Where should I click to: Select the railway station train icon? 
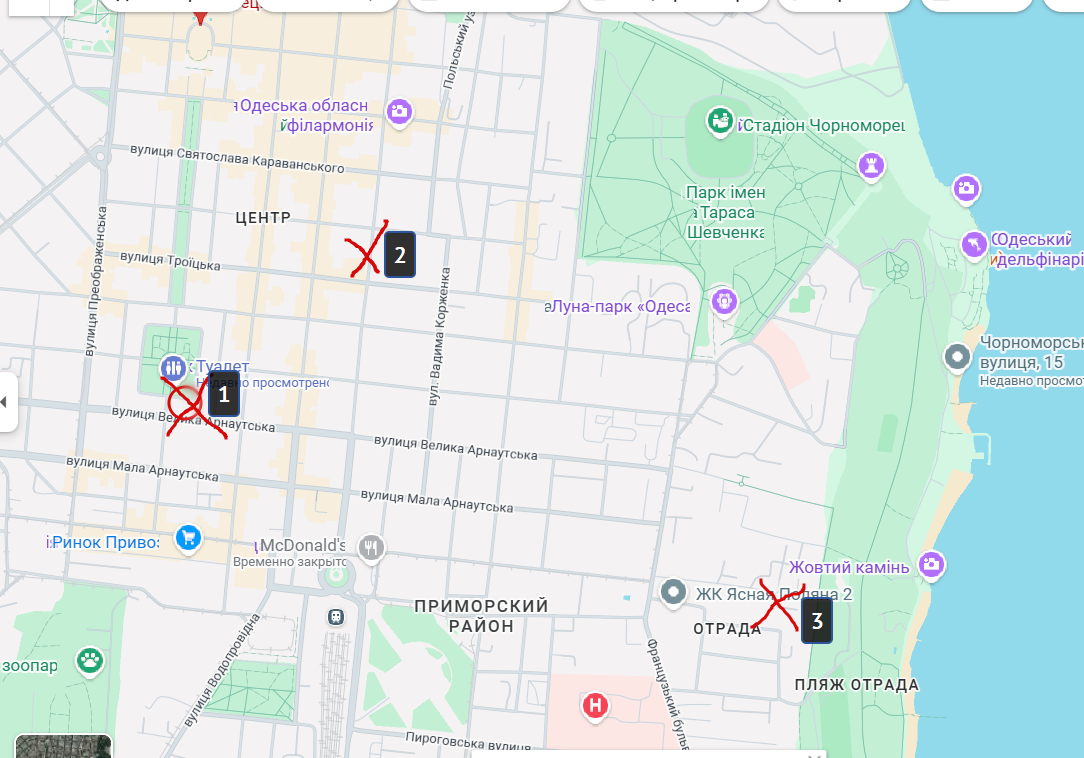point(336,617)
